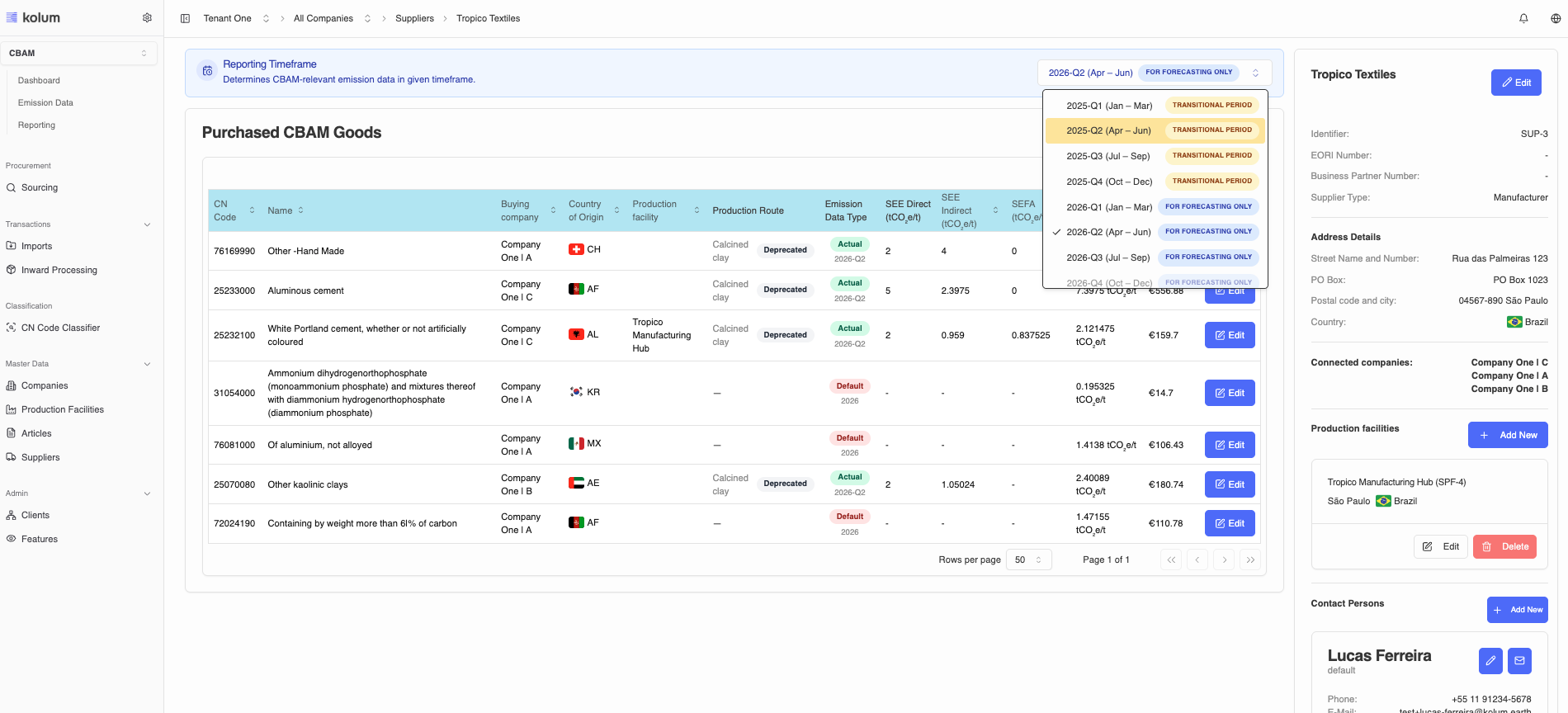Open the settings gear next to kolum logo
This screenshot has height=713, width=1568.
pos(147,17)
